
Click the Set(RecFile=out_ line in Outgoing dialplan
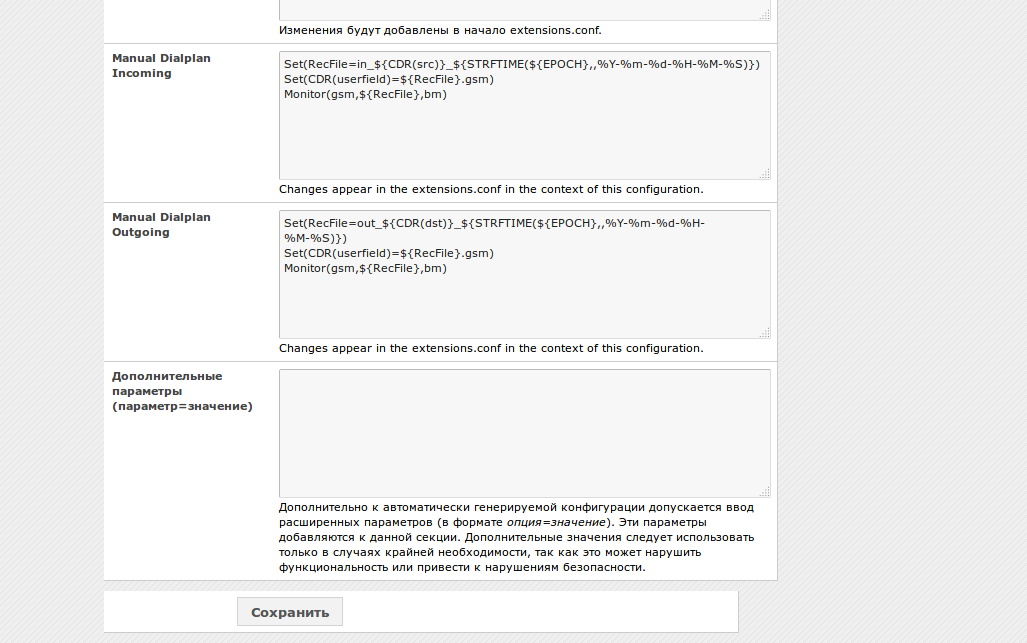click(x=494, y=224)
